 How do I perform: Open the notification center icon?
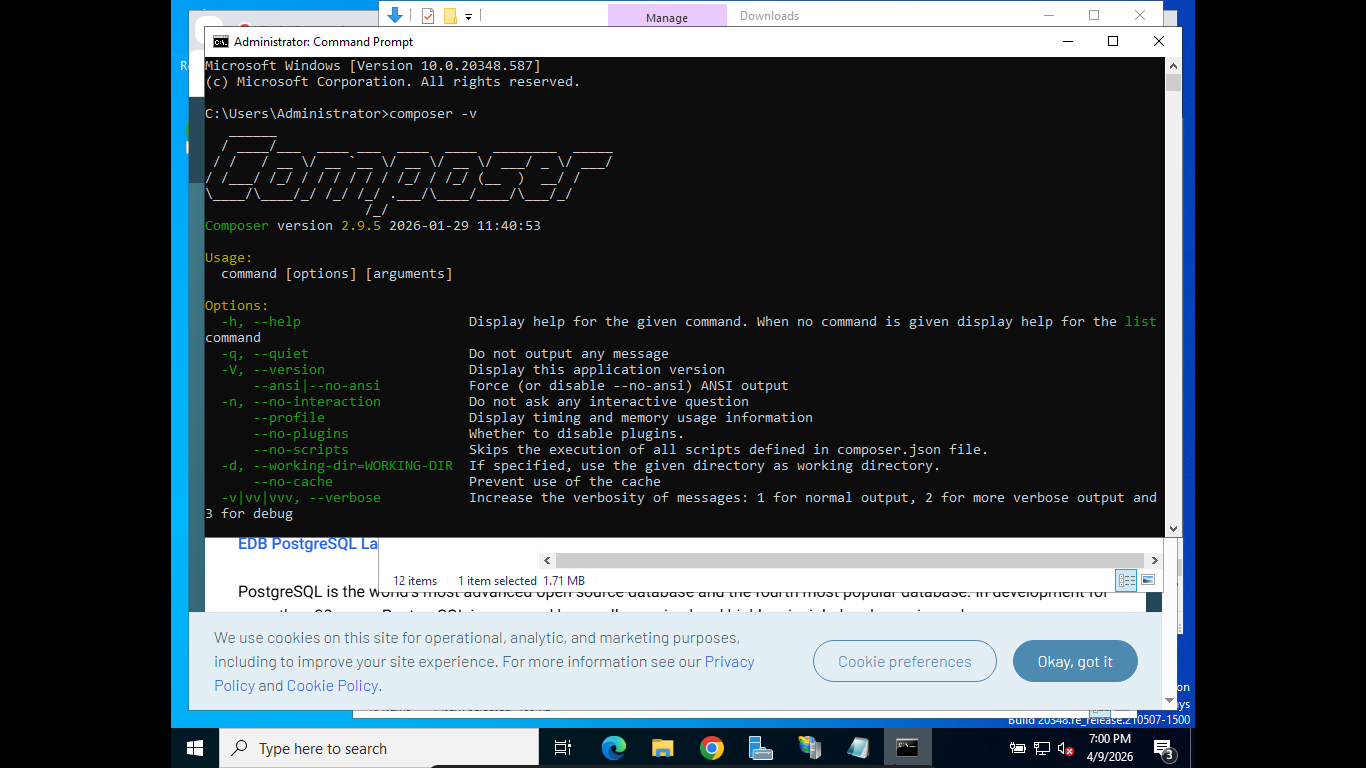coord(1163,748)
